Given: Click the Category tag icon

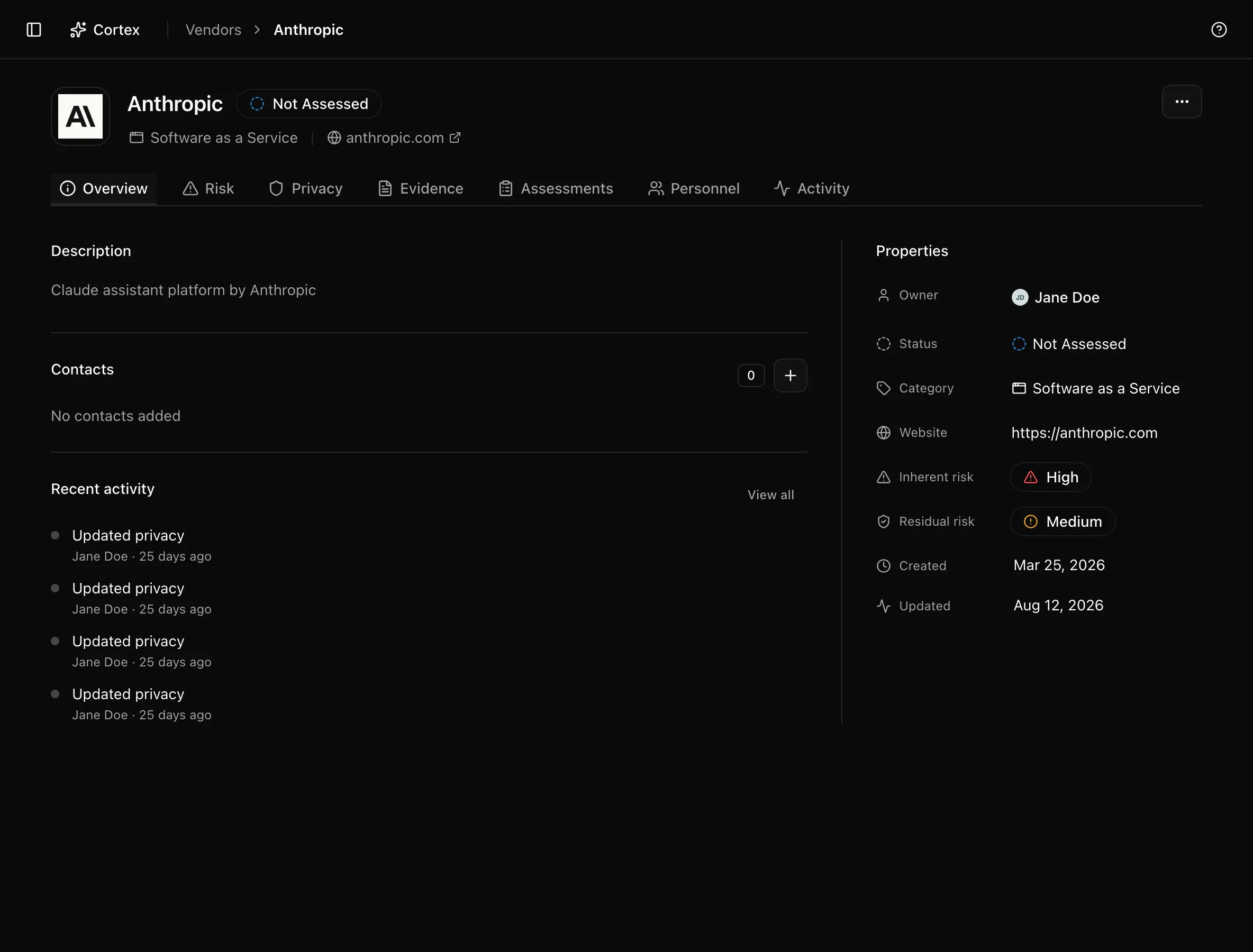Looking at the screenshot, I should tap(883, 388).
